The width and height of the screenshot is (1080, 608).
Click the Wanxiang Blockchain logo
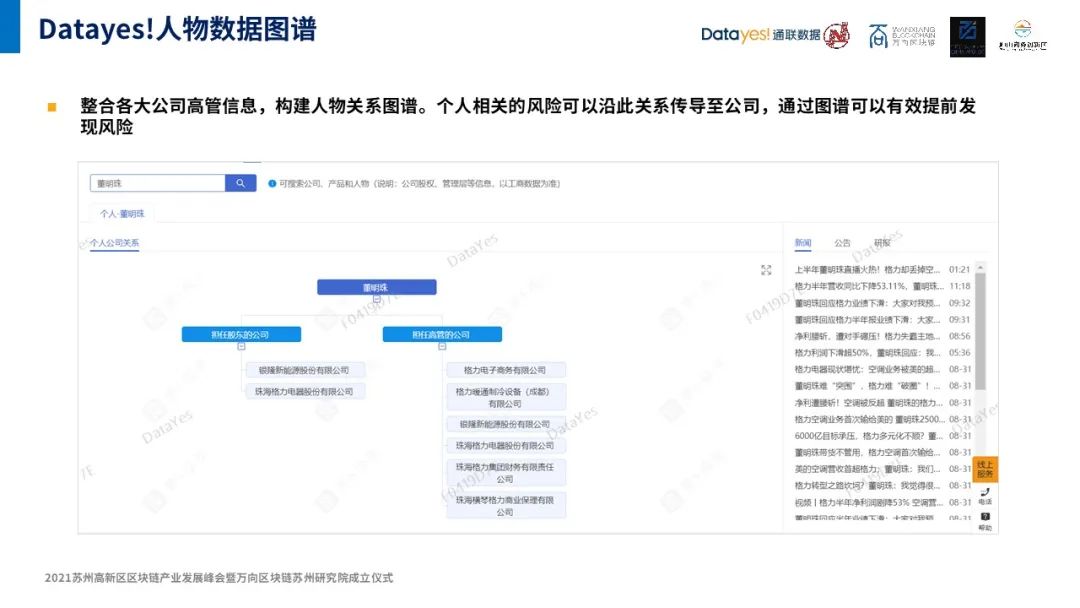pyautogui.click(x=902, y=36)
